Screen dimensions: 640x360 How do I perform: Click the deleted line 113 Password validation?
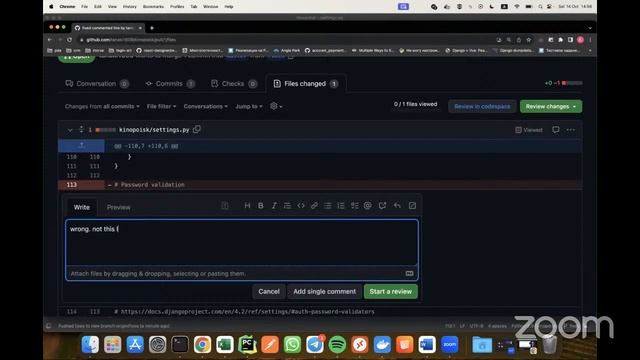320,184
